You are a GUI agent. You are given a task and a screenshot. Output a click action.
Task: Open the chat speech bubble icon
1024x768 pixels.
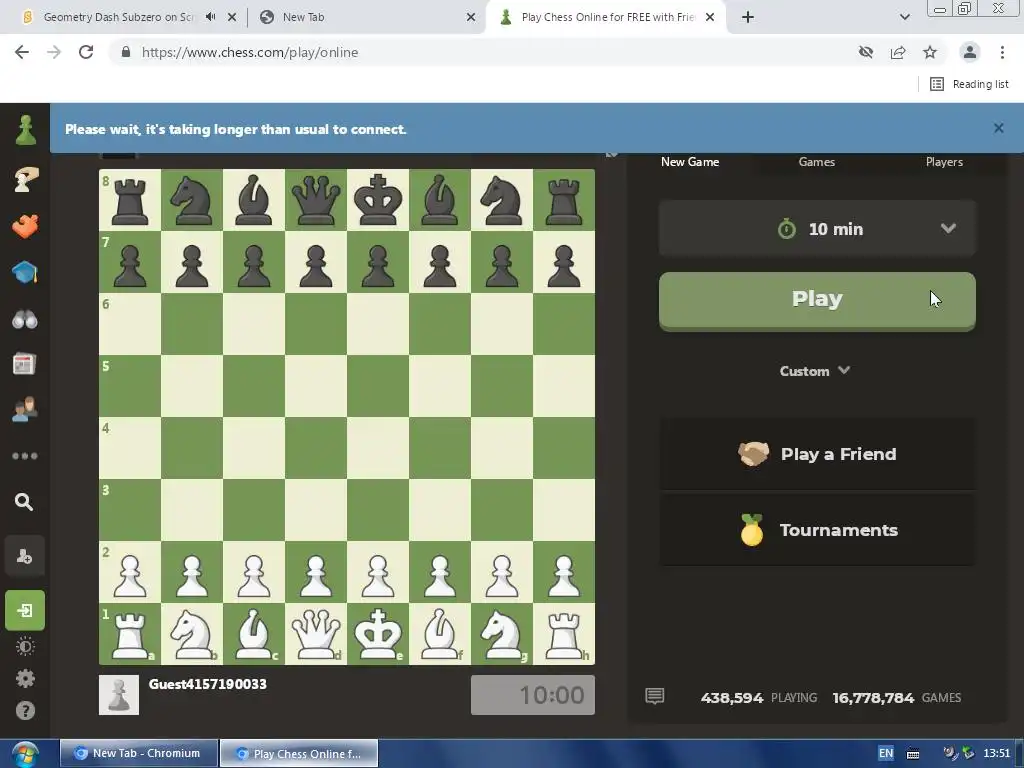click(654, 696)
